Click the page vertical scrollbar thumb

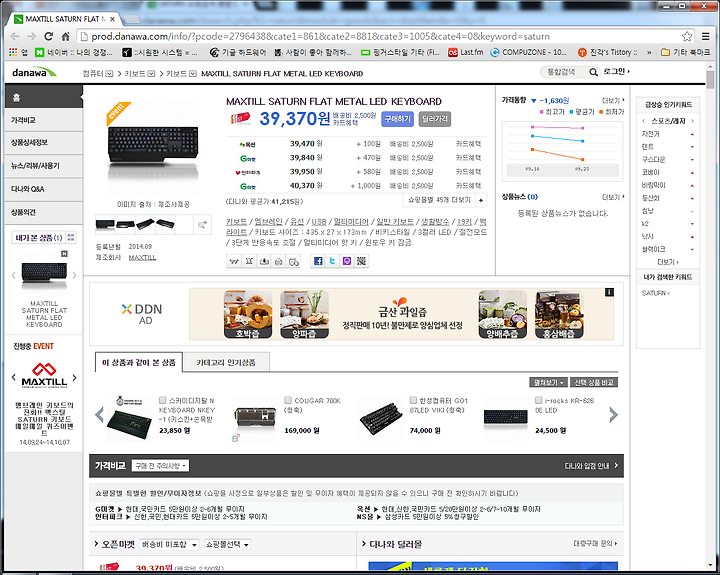pyautogui.click(x=710, y=79)
